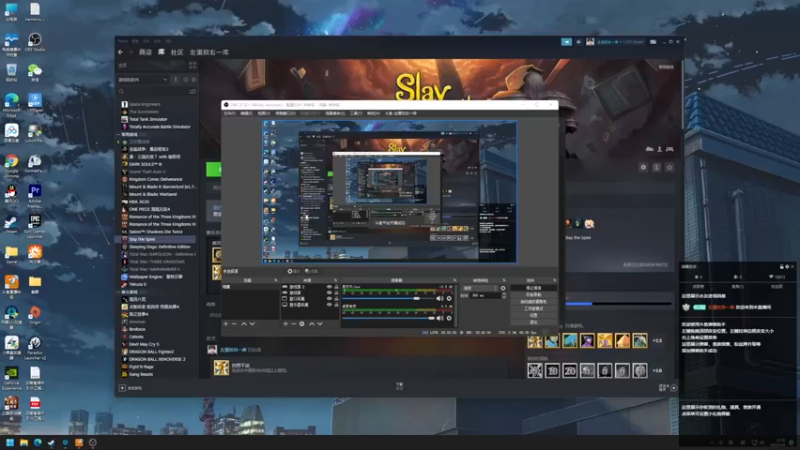Click Windows Start button on taskbar
Image resolution: width=800 pixels, height=450 pixels.
point(10,442)
